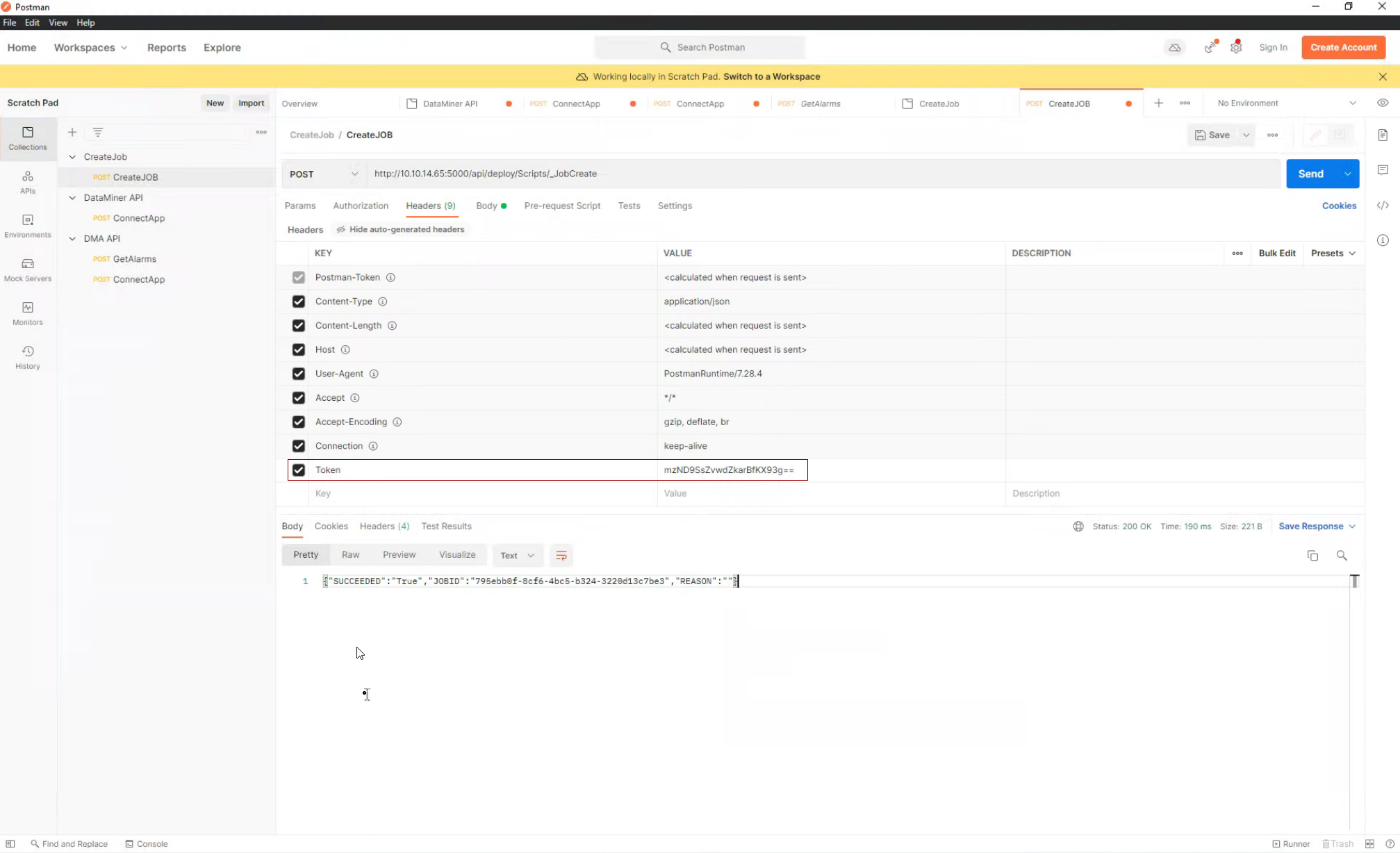
Task: Open the Presets dropdown
Action: pos(1333,253)
